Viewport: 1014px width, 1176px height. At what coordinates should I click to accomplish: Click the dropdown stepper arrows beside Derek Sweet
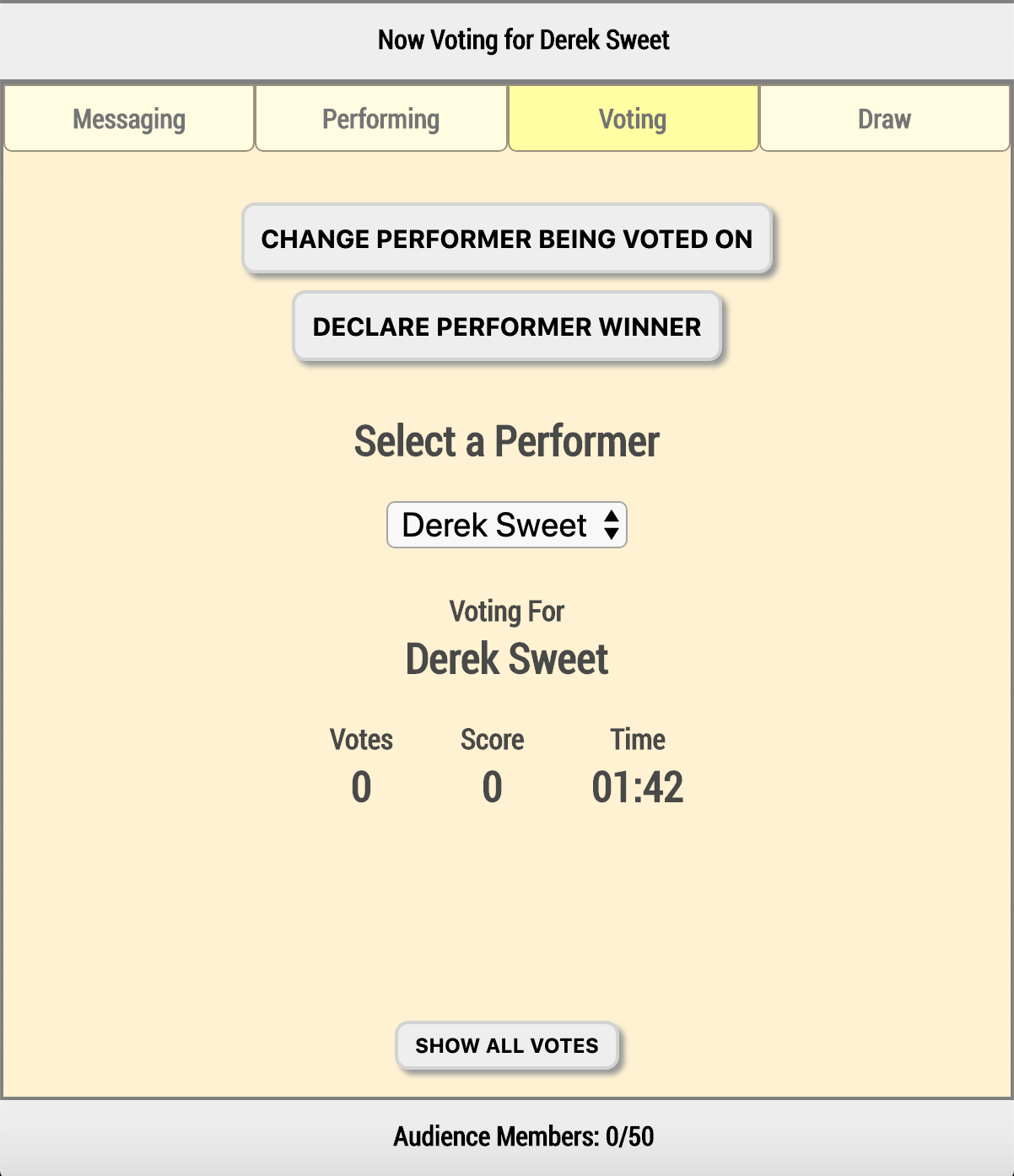tap(612, 524)
